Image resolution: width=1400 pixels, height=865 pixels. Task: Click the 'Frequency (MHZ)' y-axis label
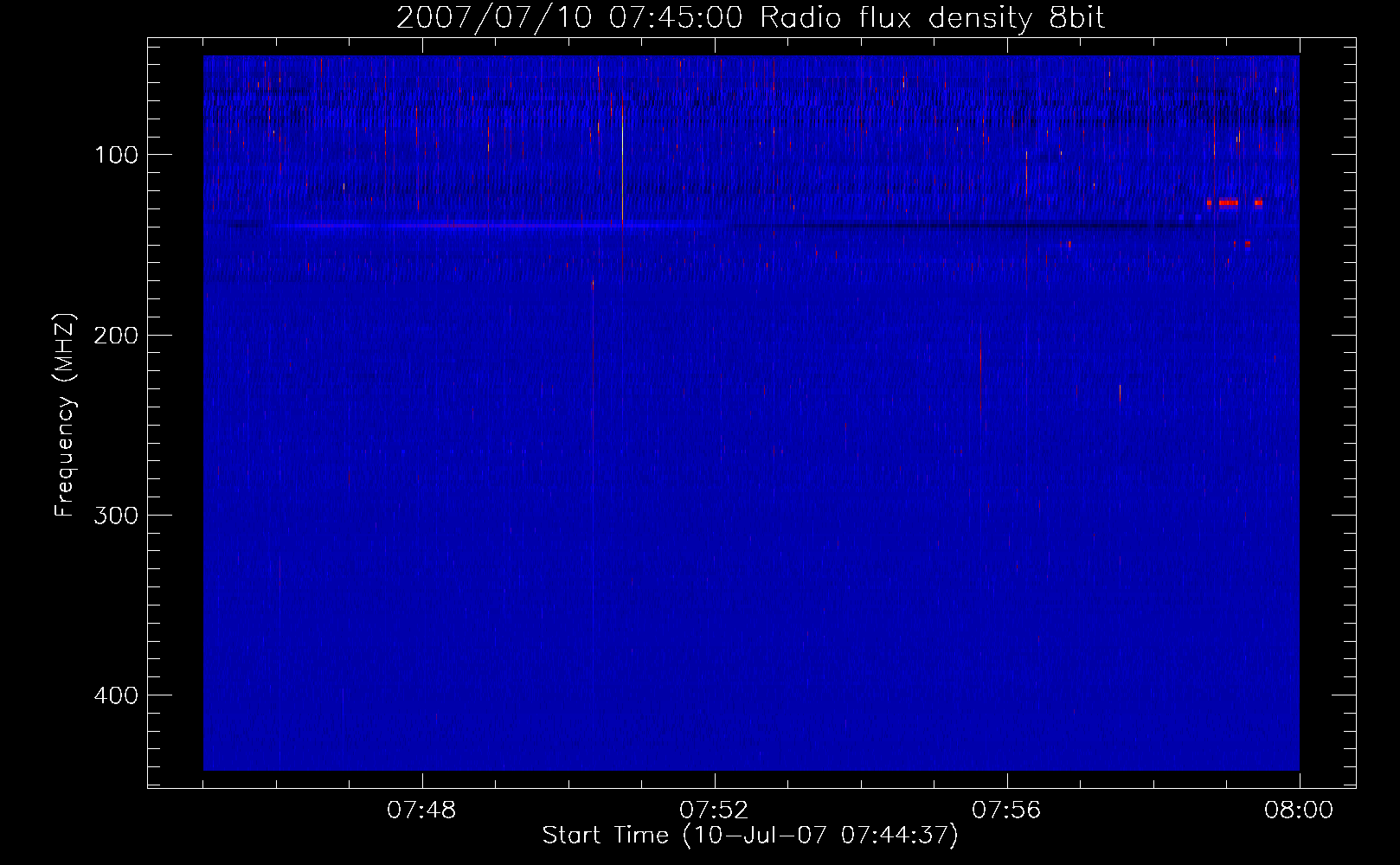click(65, 415)
